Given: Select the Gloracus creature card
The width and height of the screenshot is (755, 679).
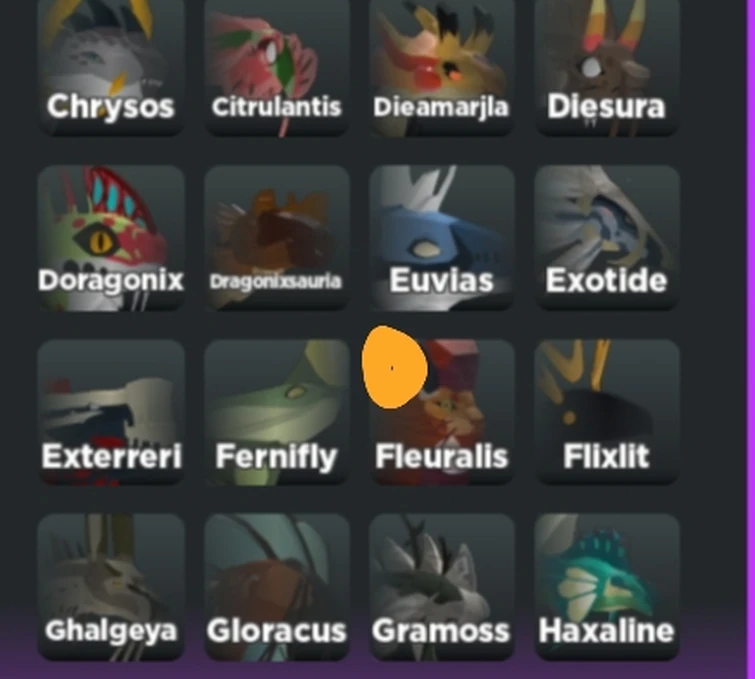Looking at the screenshot, I should click(277, 587).
